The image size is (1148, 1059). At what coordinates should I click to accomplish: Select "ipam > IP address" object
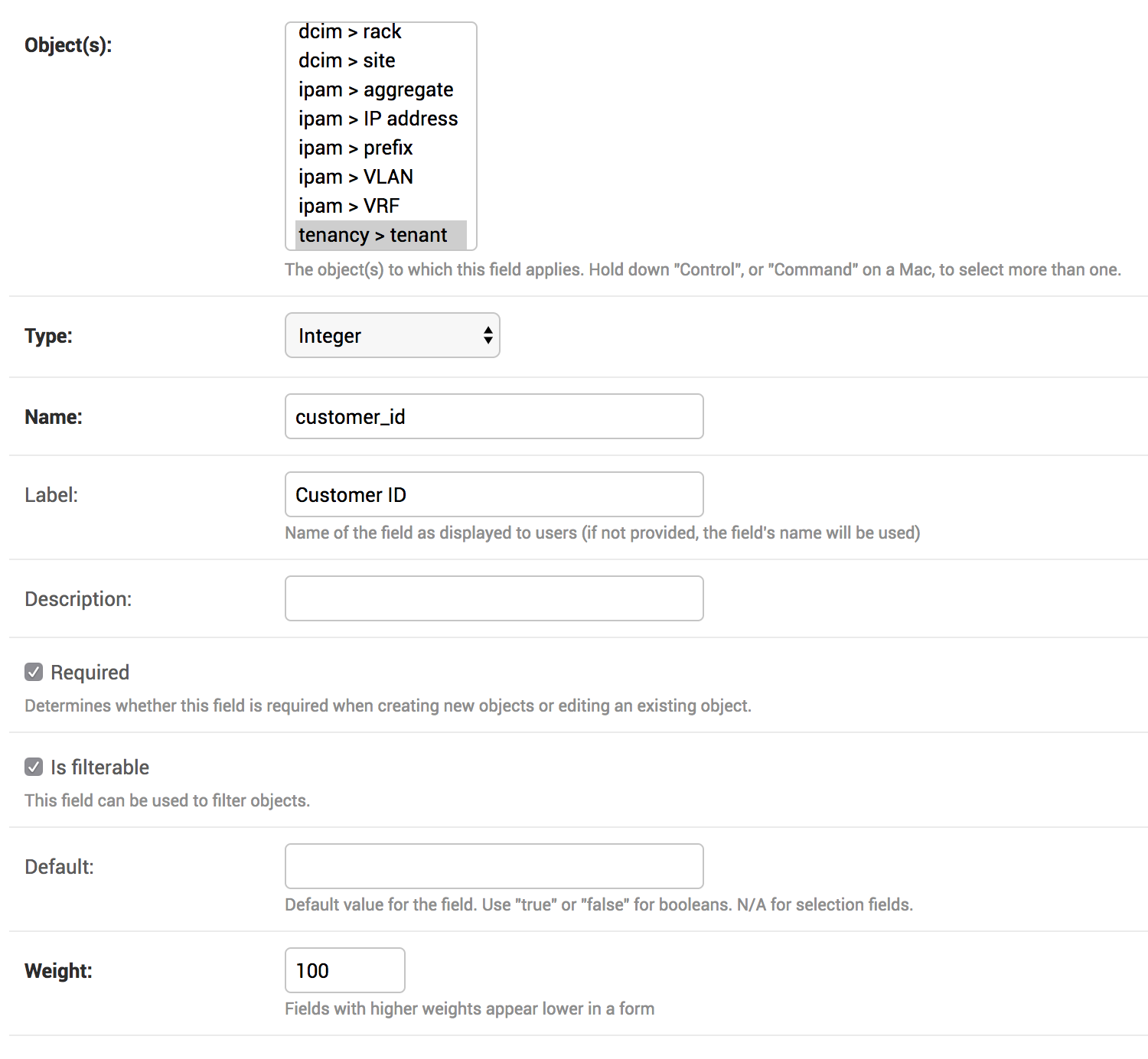[x=378, y=119]
